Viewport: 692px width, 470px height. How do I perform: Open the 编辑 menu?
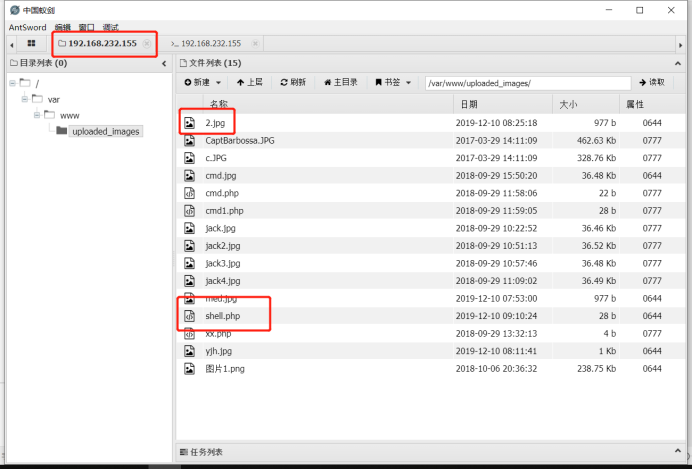63,27
